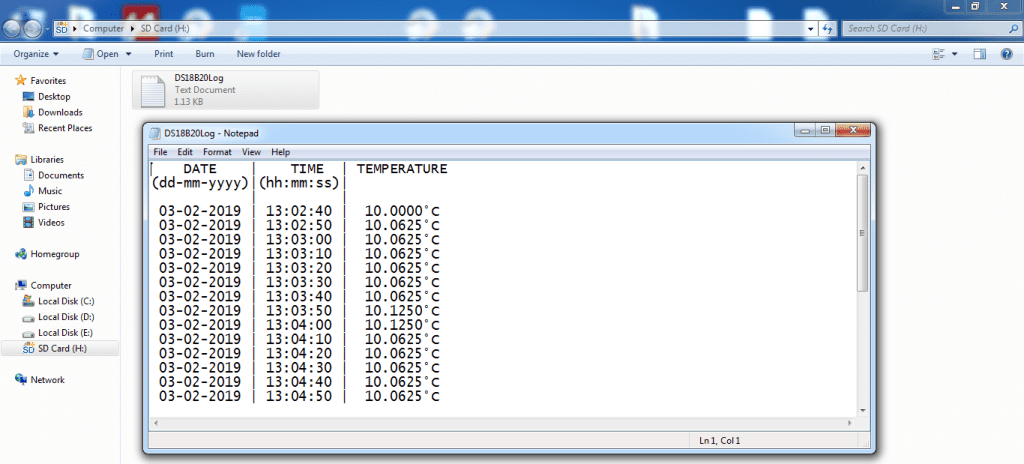Viewport: 1024px width, 464px height.
Task: Show the preview pane icon
Action: click(x=979, y=54)
